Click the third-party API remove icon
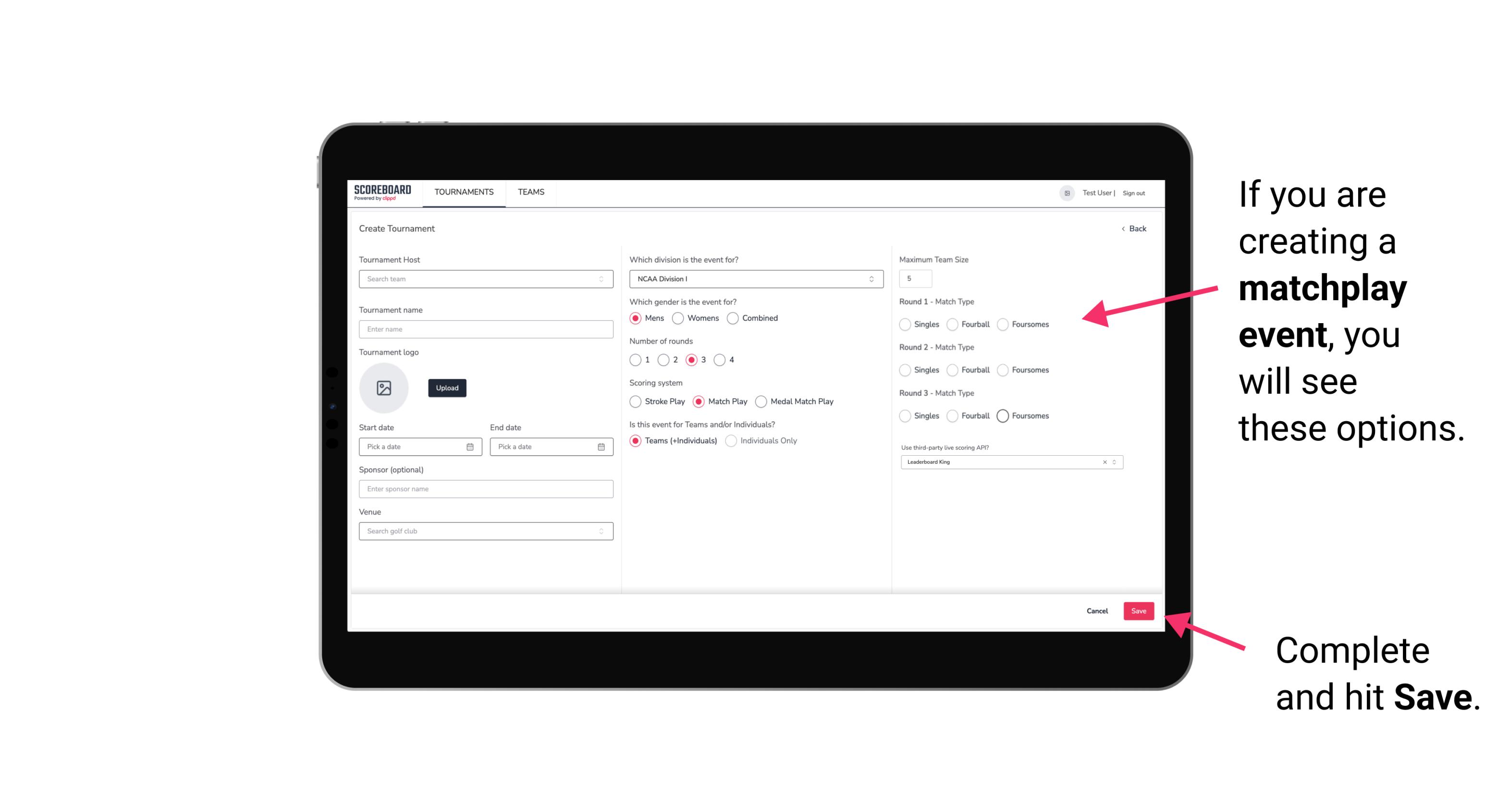 (x=1105, y=462)
